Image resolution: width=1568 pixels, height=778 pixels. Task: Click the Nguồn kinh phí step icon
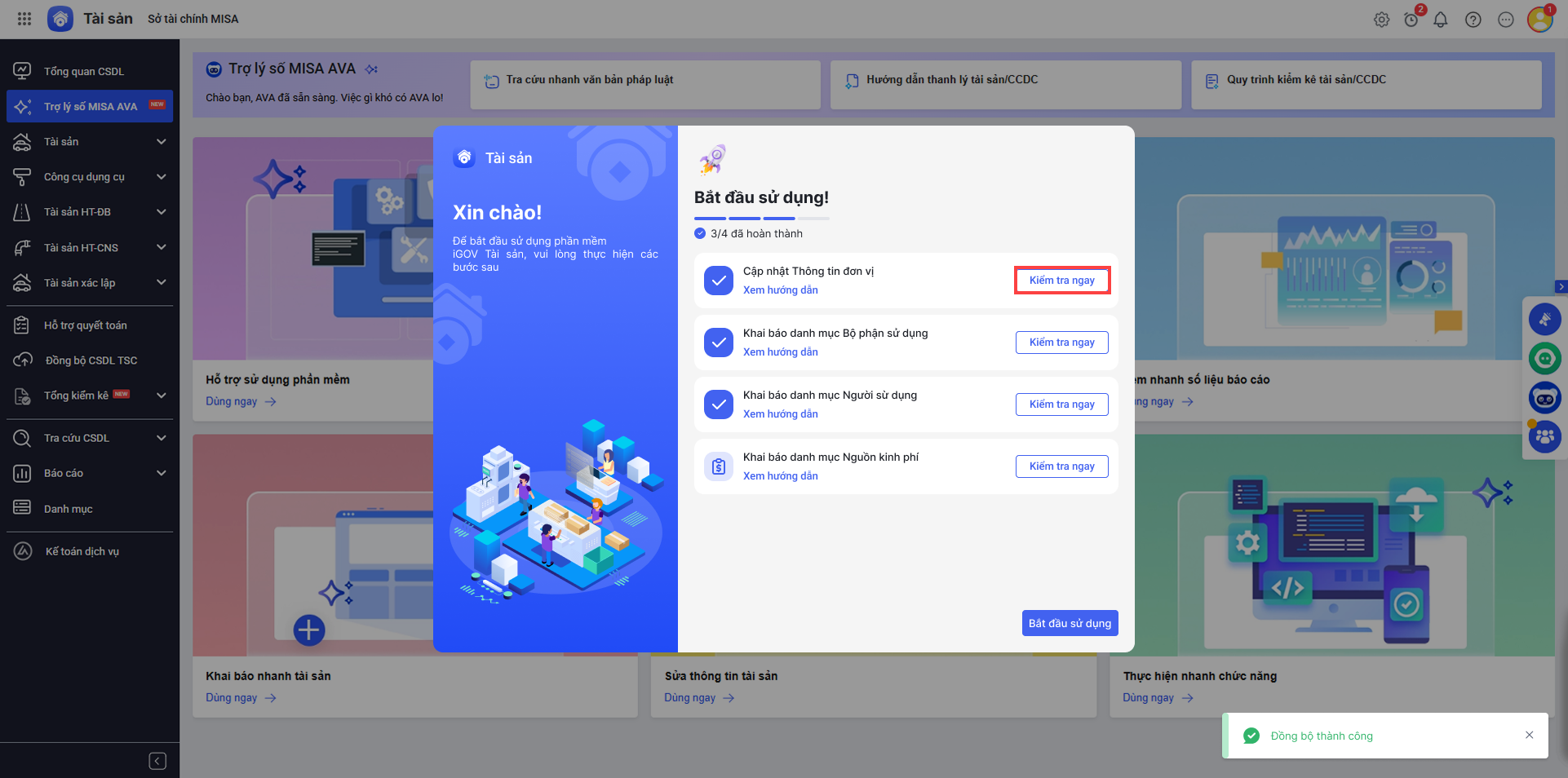pos(719,466)
